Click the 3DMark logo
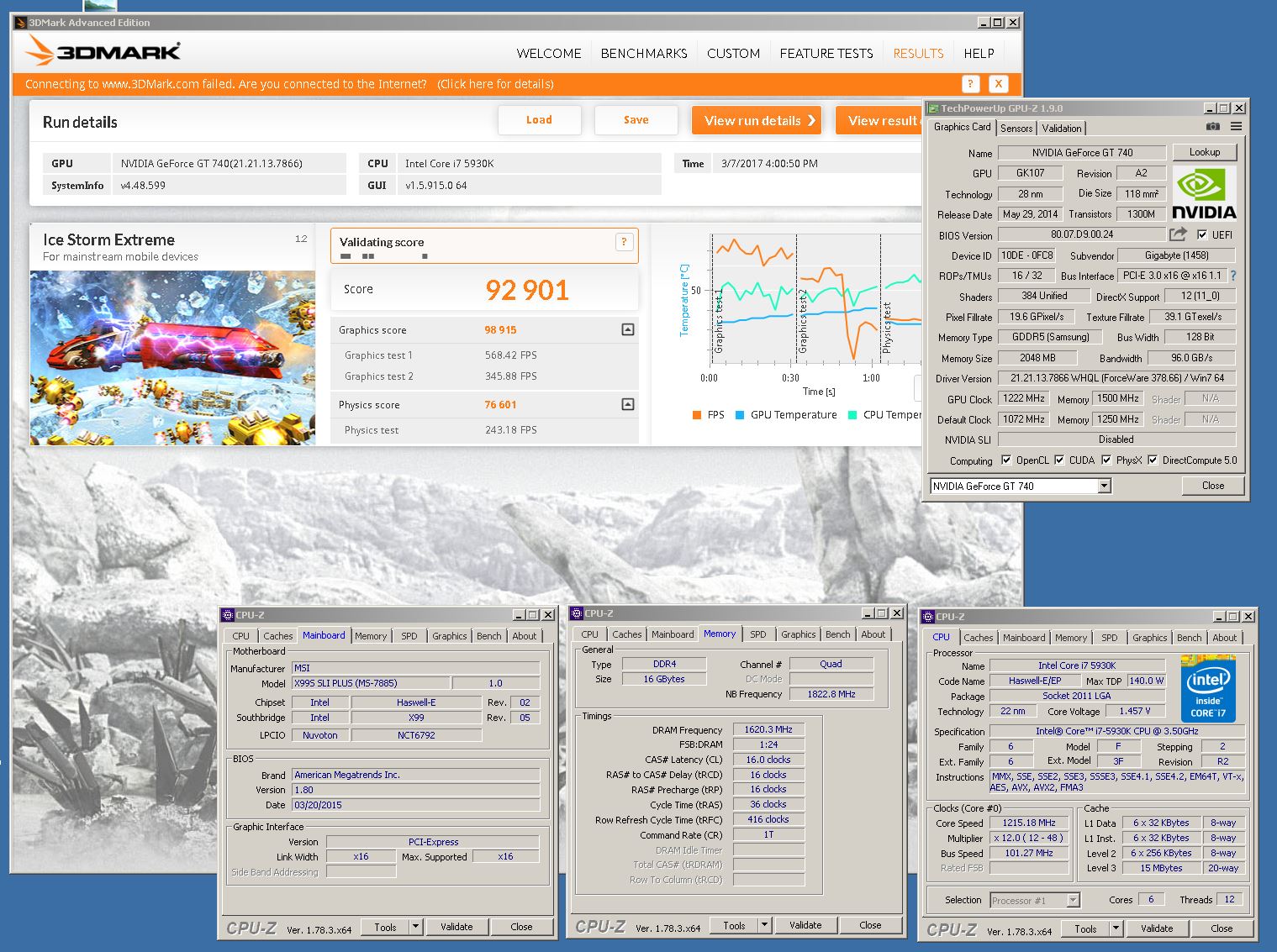 [103, 51]
